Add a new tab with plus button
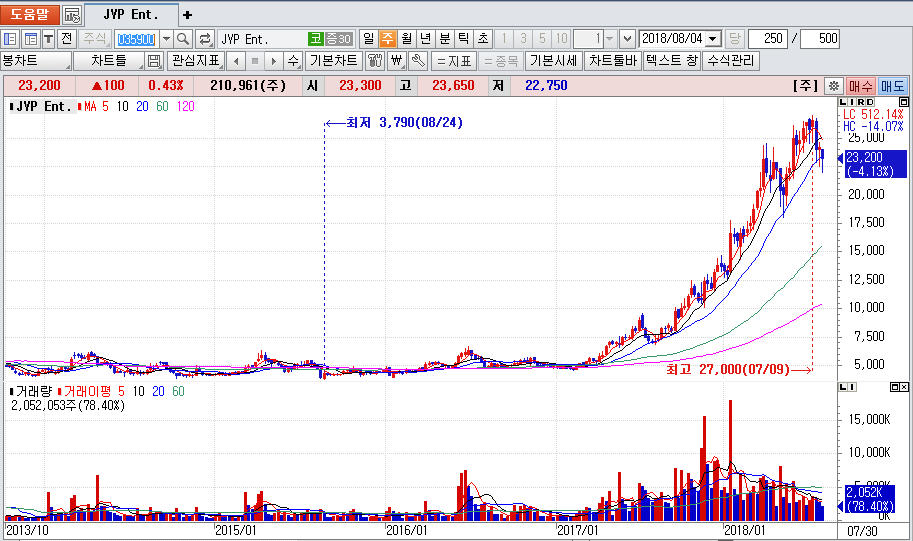This screenshot has height=541, width=913. (x=187, y=15)
